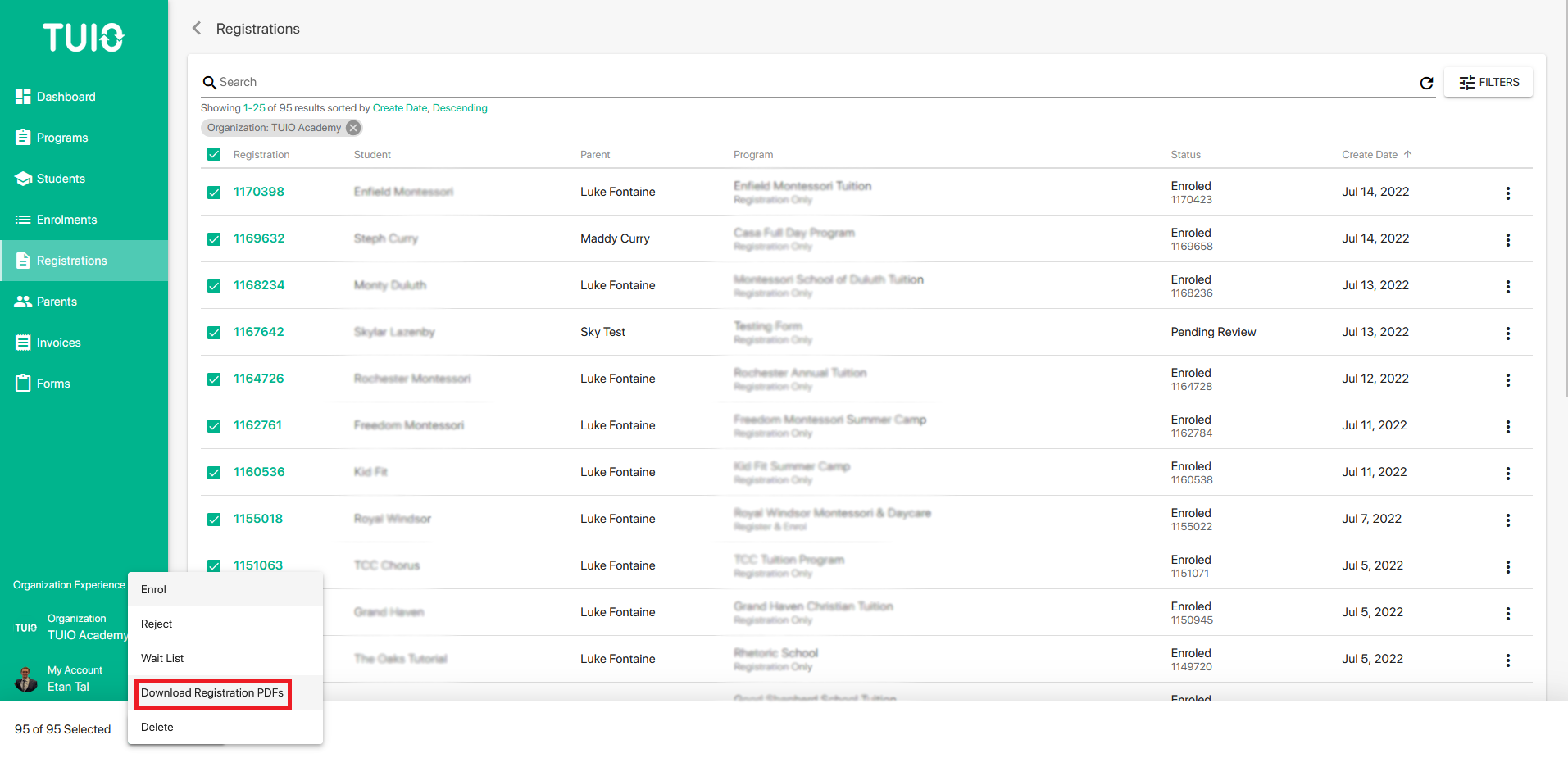Click the Descending sort order link

(x=460, y=108)
